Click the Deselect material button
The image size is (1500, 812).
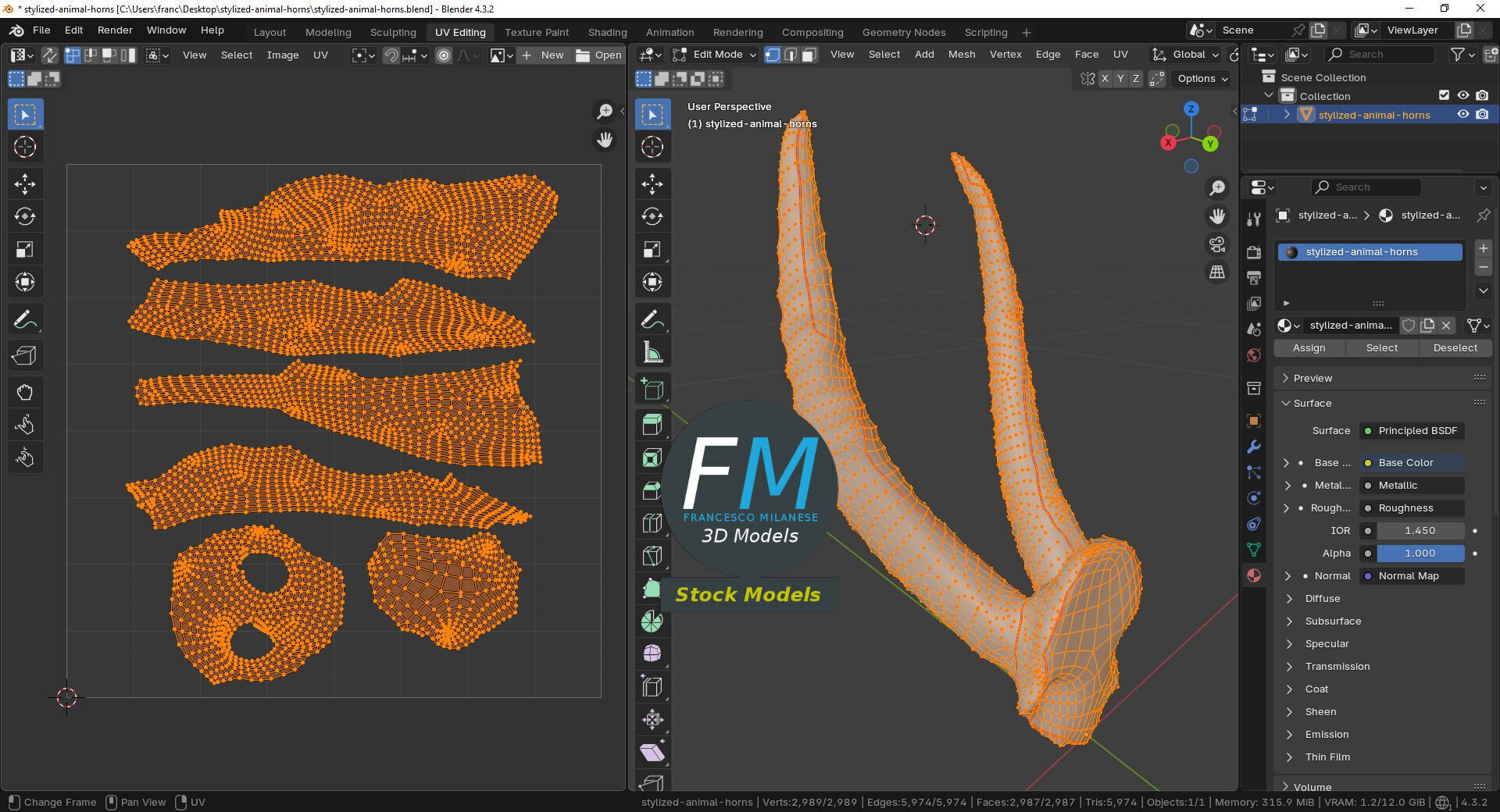1455,348
